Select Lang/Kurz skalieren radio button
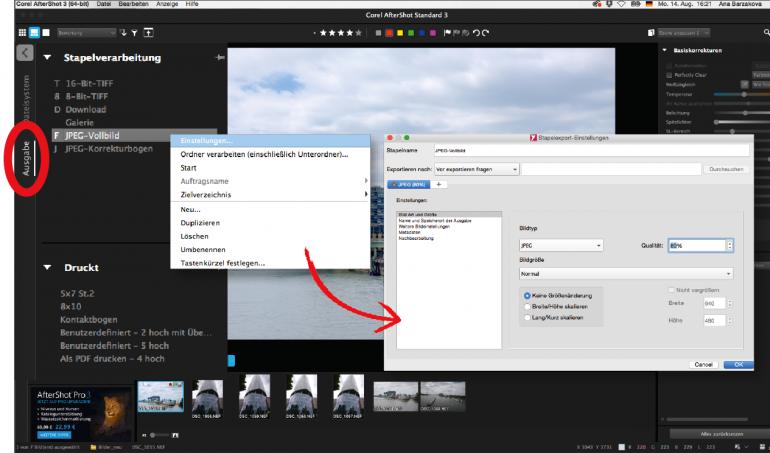 [x=527, y=318]
